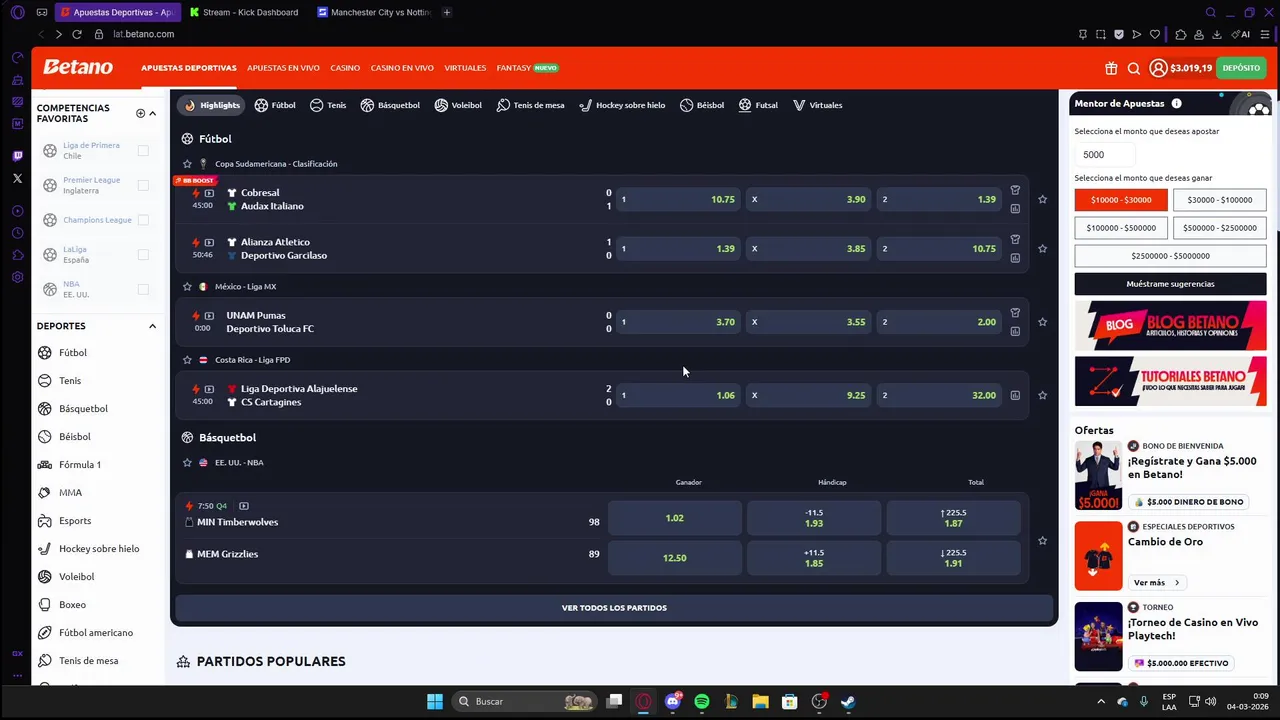Click the Opera snapshot capture icon
1280x720 pixels.
tap(1101, 34)
